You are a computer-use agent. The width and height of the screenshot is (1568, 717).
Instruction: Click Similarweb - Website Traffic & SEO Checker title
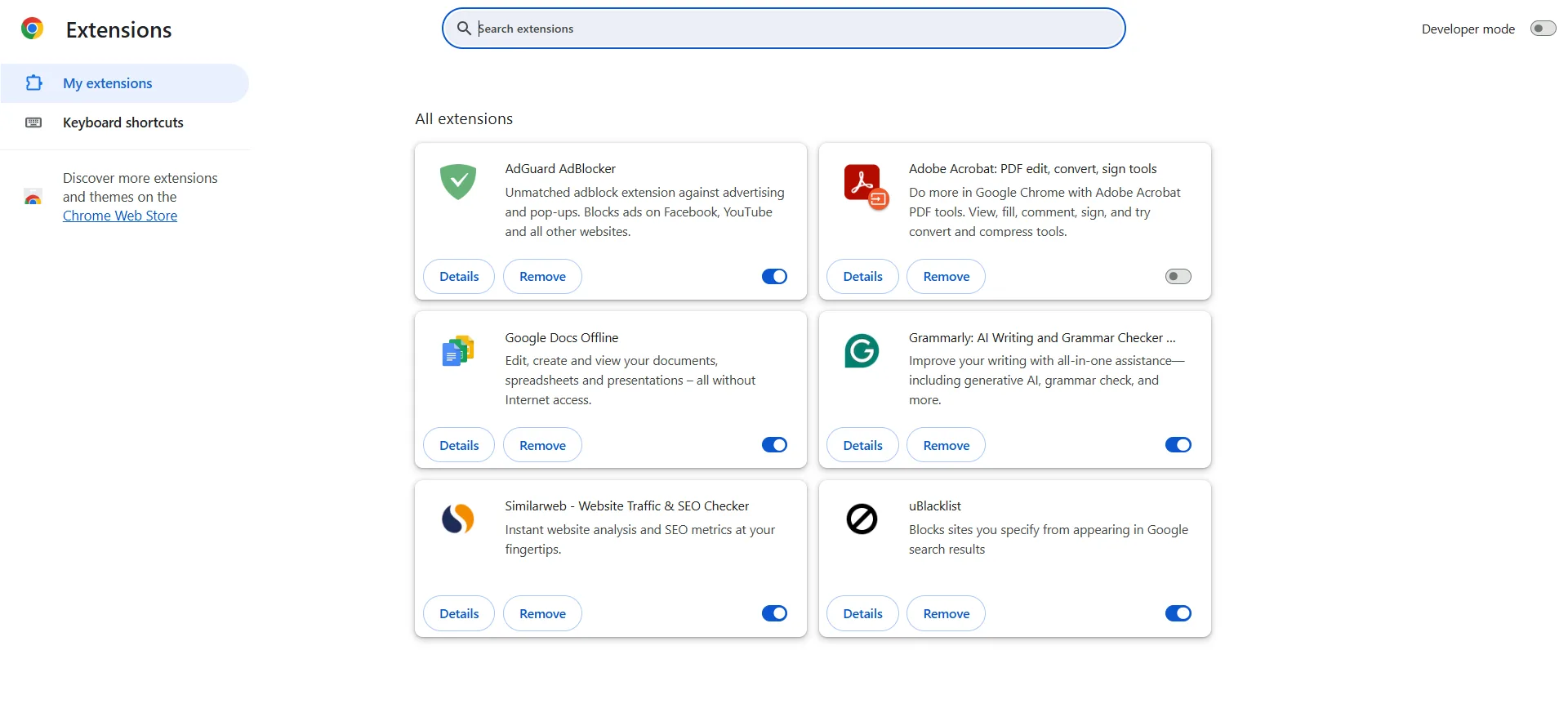coord(626,506)
